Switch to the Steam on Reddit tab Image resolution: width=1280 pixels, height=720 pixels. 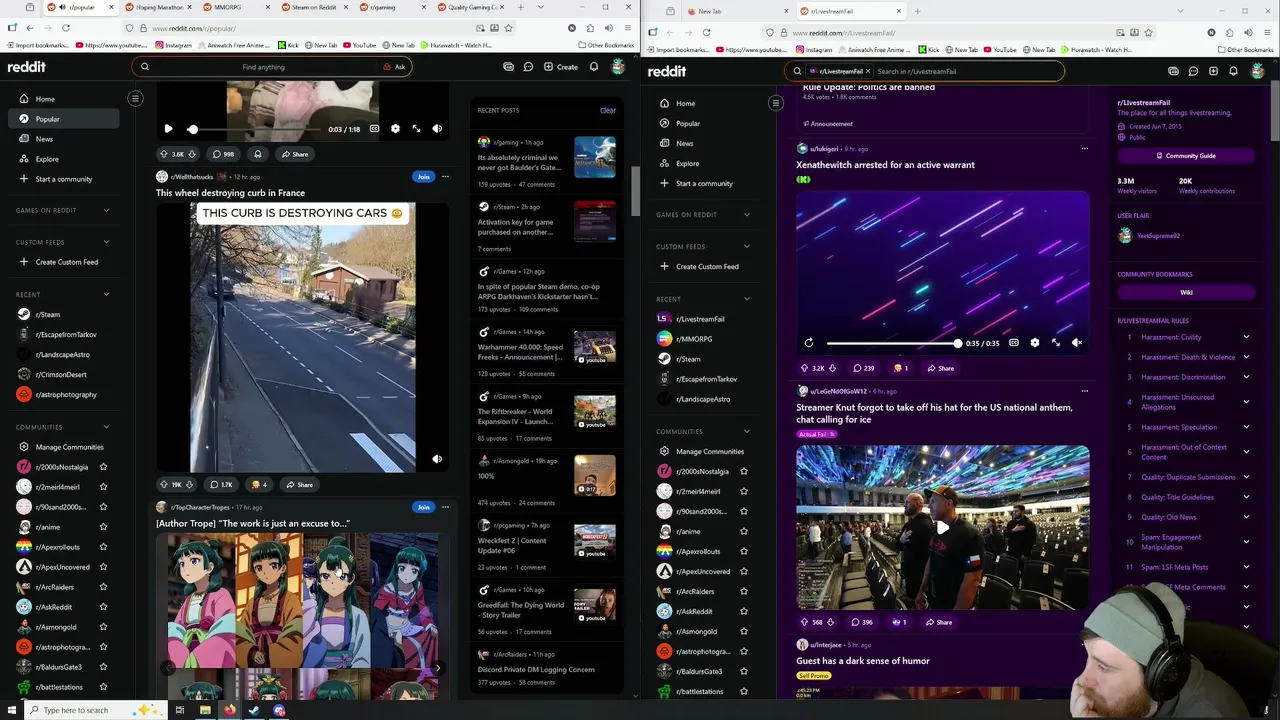316,7
